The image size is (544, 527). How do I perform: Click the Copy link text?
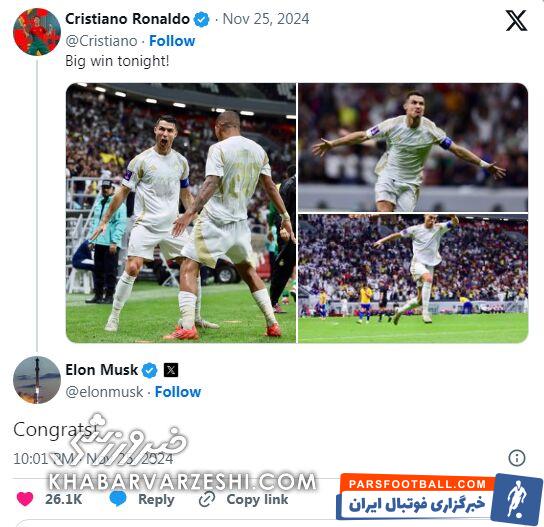click(x=257, y=500)
